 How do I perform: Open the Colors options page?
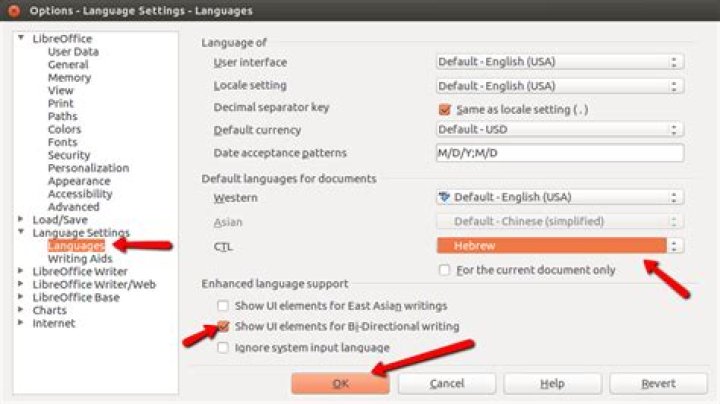(x=64, y=129)
